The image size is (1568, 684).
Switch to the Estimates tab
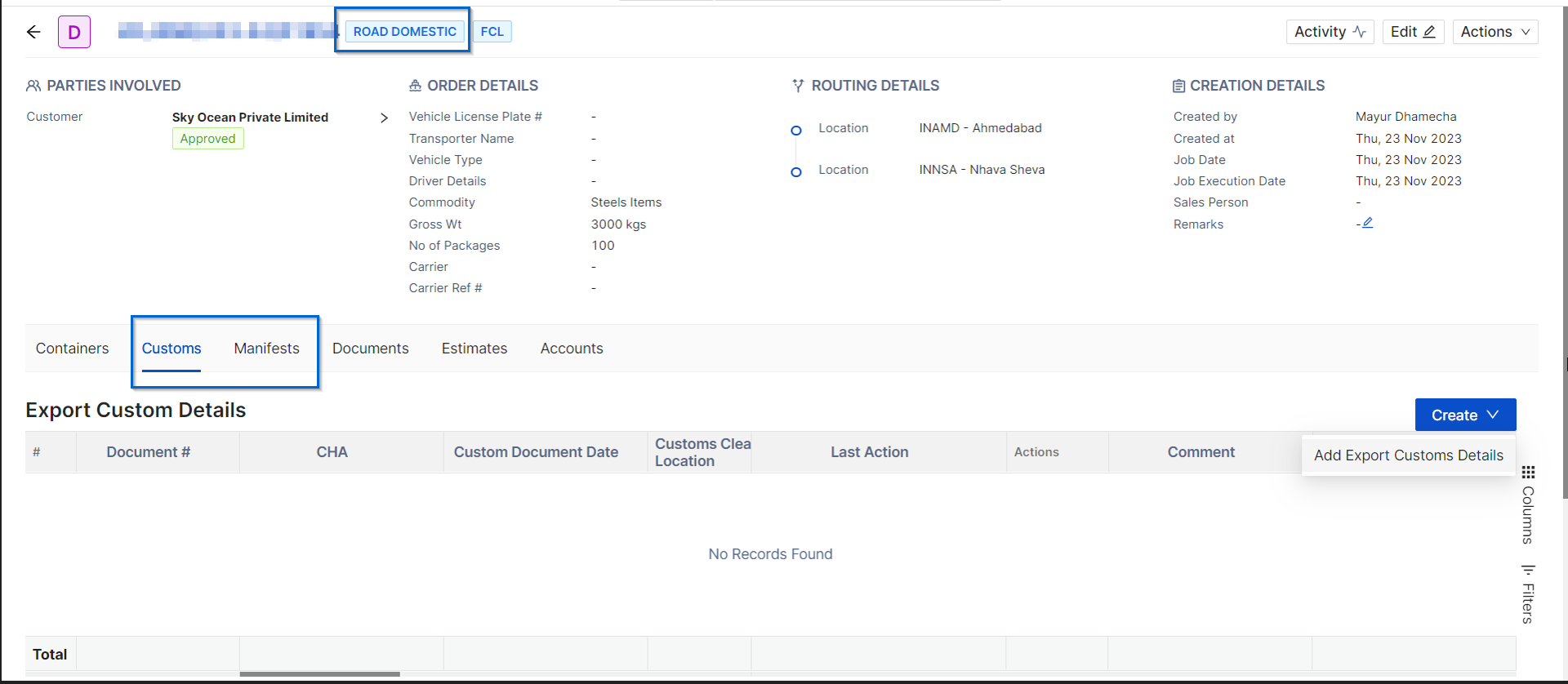click(474, 349)
